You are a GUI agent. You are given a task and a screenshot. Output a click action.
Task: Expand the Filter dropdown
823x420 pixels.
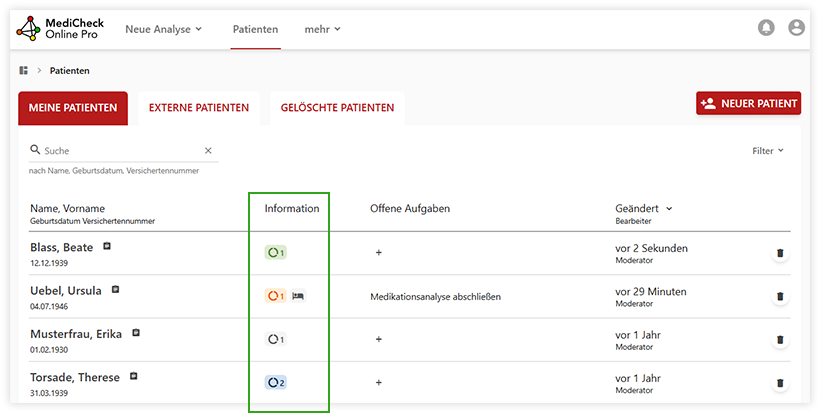tap(767, 151)
